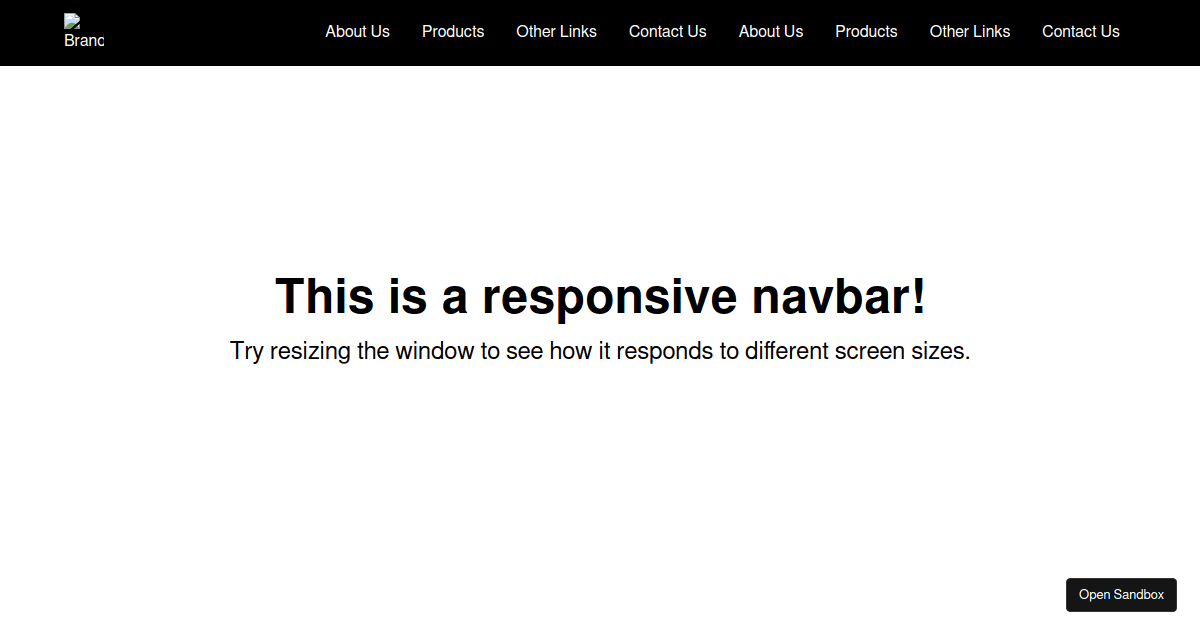Screen dimensions: 1200x630
Task: Click the responsive navbar heading text
Action: click(600, 296)
